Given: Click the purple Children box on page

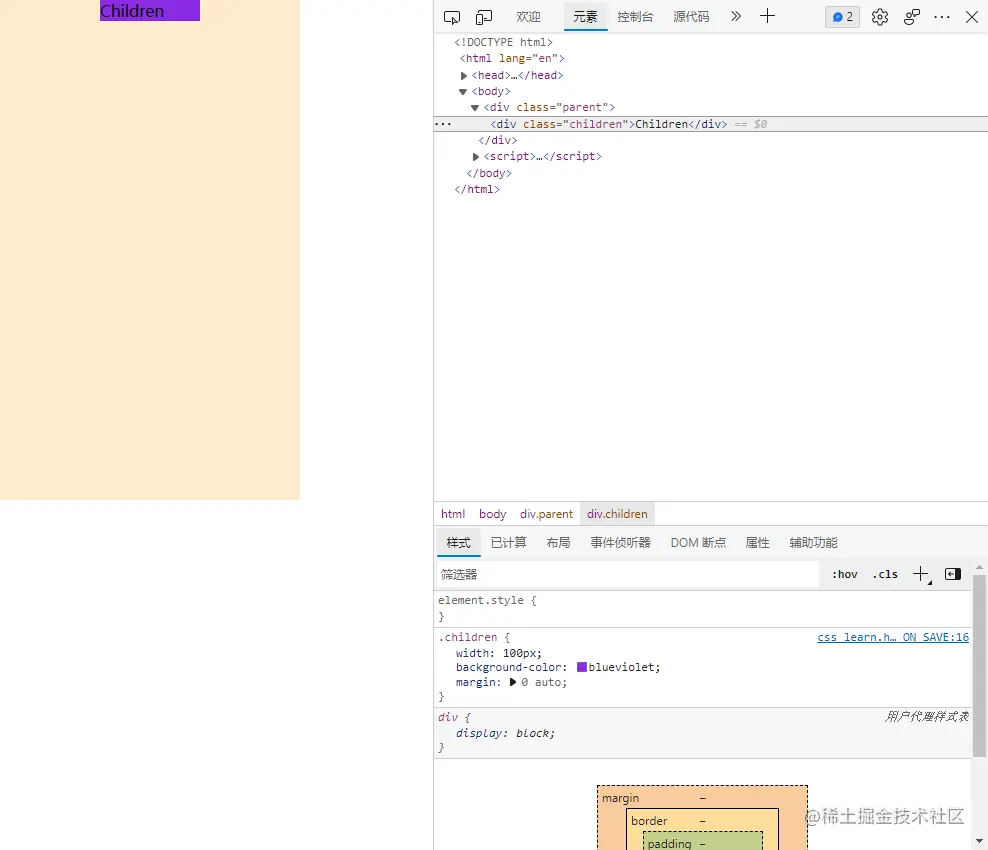Looking at the screenshot, I should tap(150, 11).
